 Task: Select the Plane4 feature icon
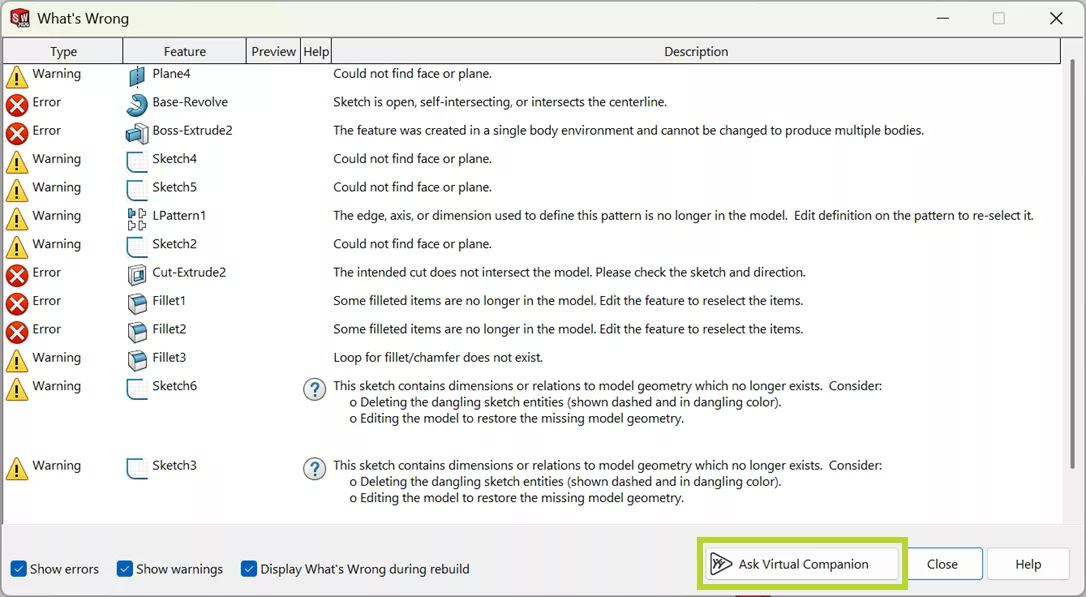click(x=136, y=74)
